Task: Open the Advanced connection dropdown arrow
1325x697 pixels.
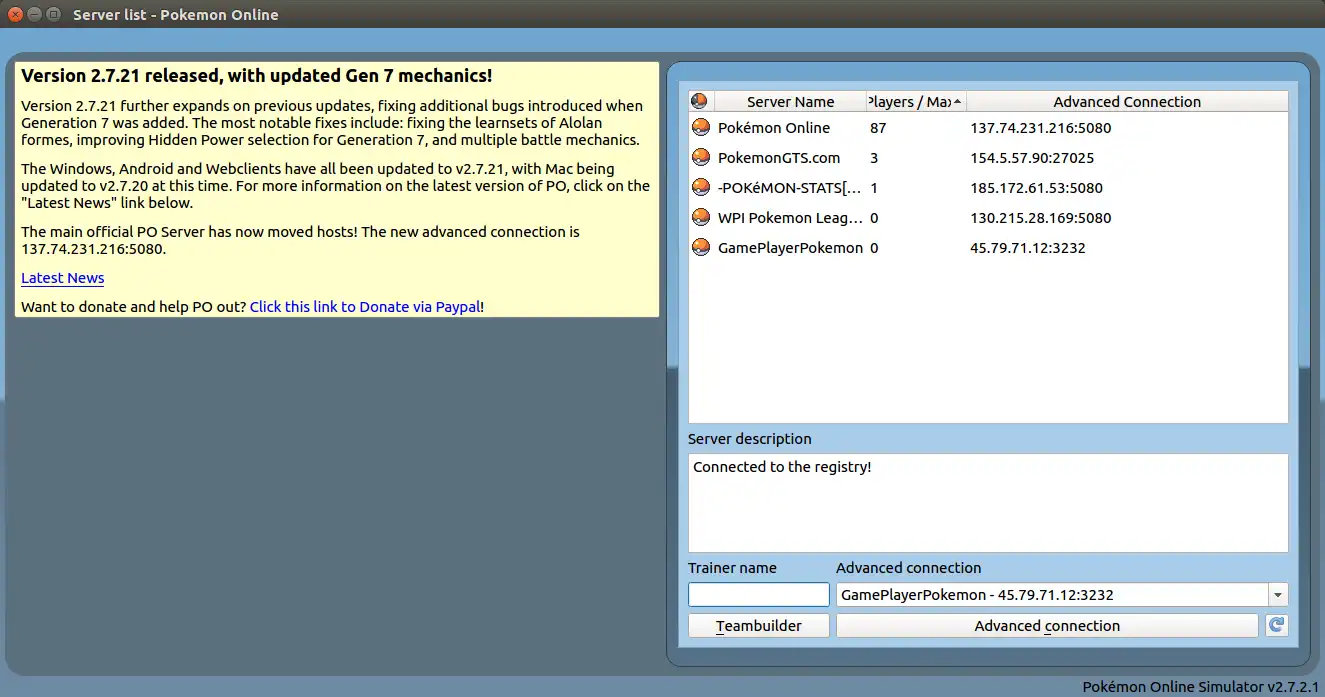Action: point(1278,595)
